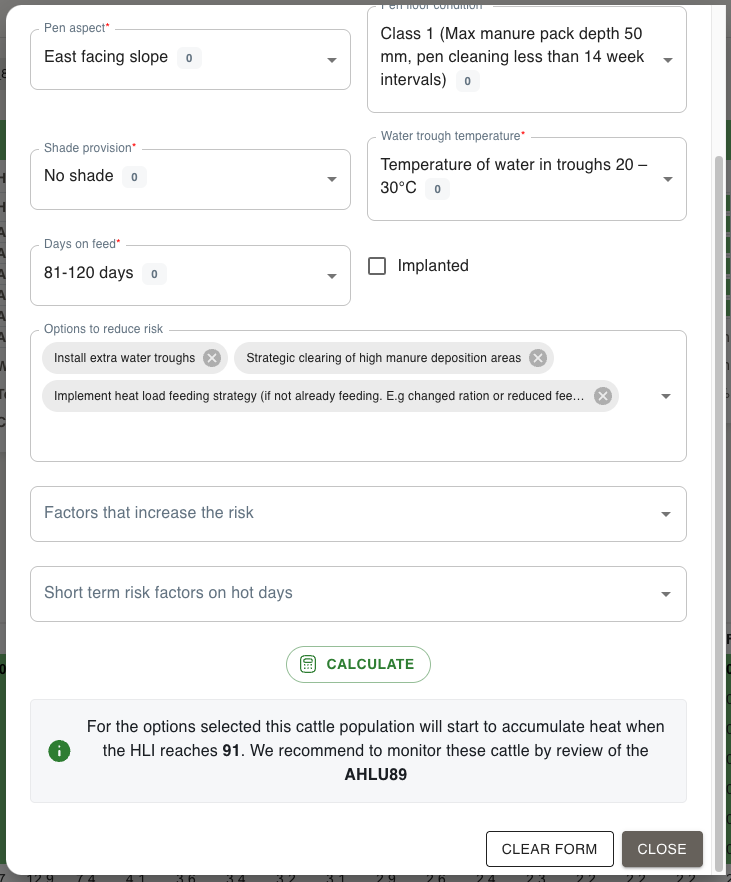This screenshot has height=882, width=731.
Task: Expand the Options to reduce risk list
Action: 667,397
